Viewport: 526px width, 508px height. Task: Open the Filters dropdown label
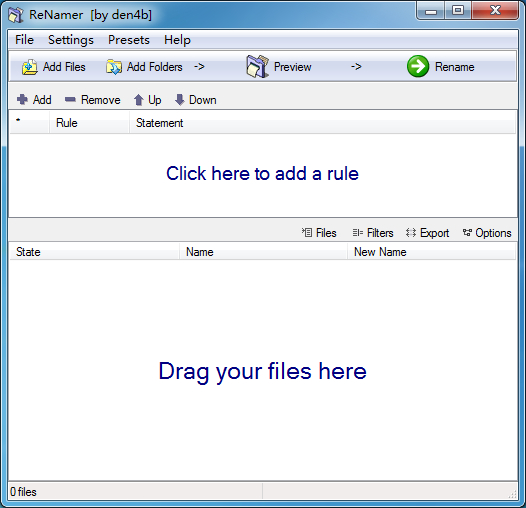pyautogui.click(x=380, y=233)
